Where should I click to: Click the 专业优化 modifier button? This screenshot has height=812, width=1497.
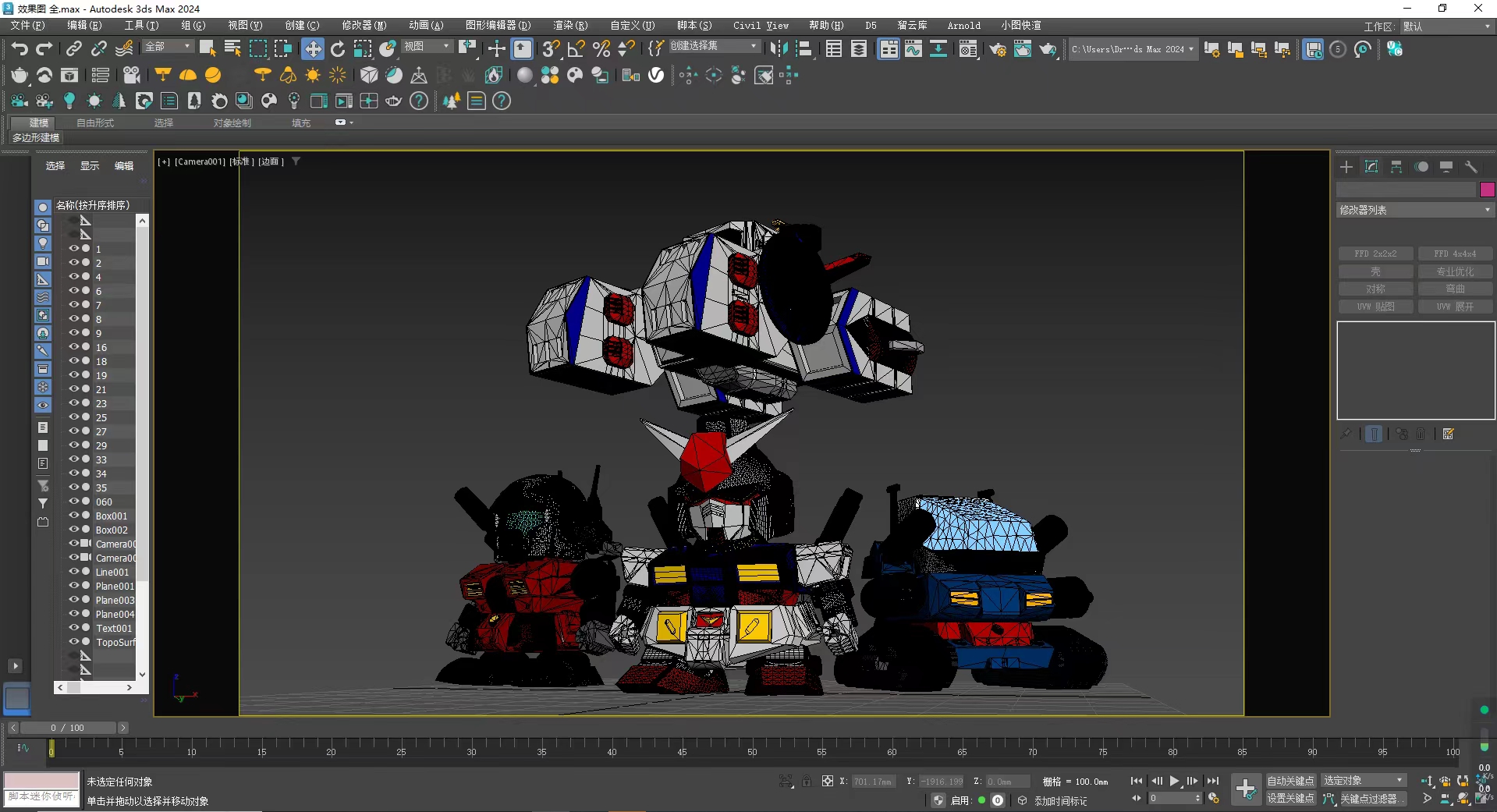point(1456,271)
